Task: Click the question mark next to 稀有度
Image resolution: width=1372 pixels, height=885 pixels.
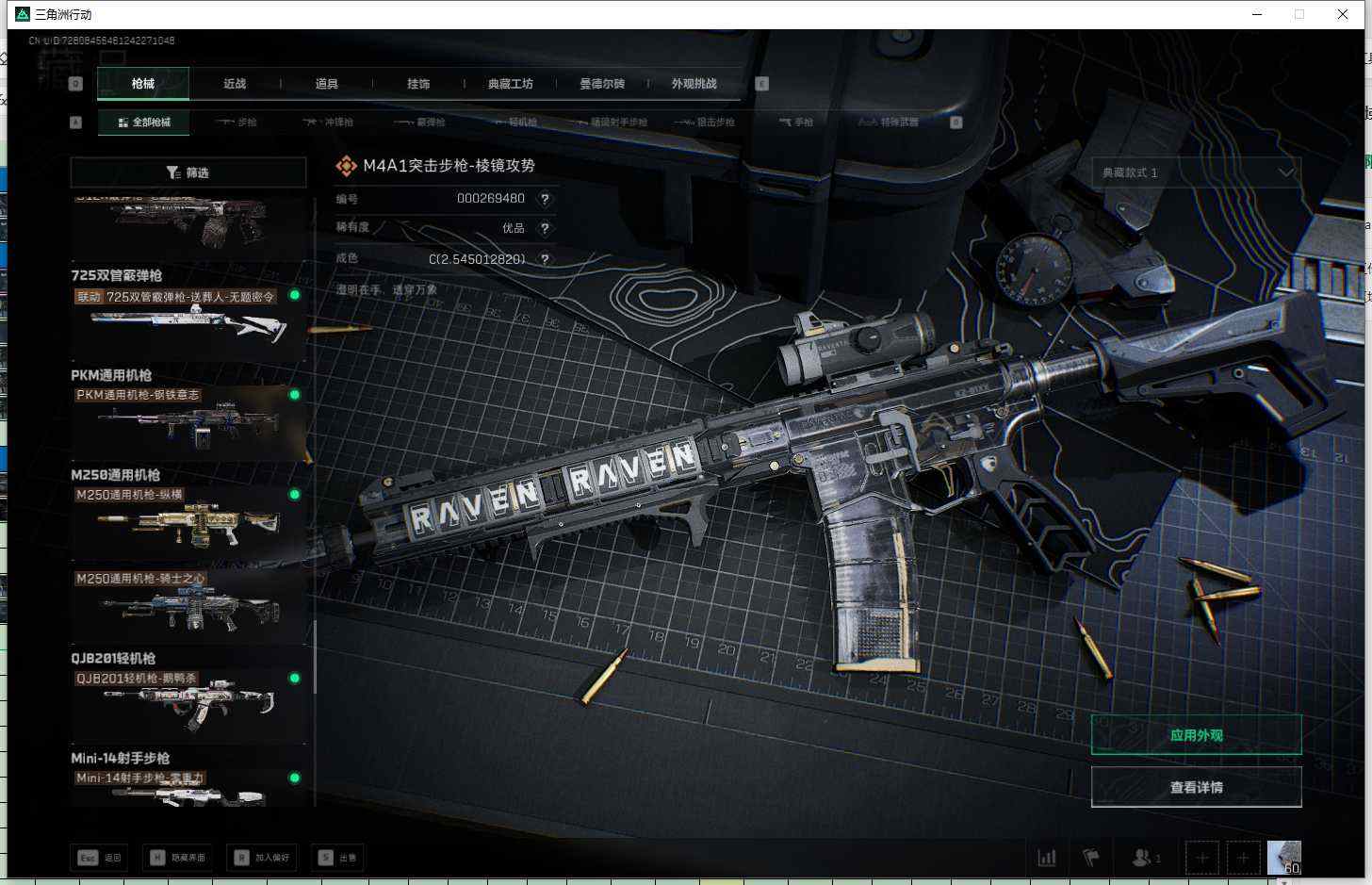Action: (x=545, y=228)
